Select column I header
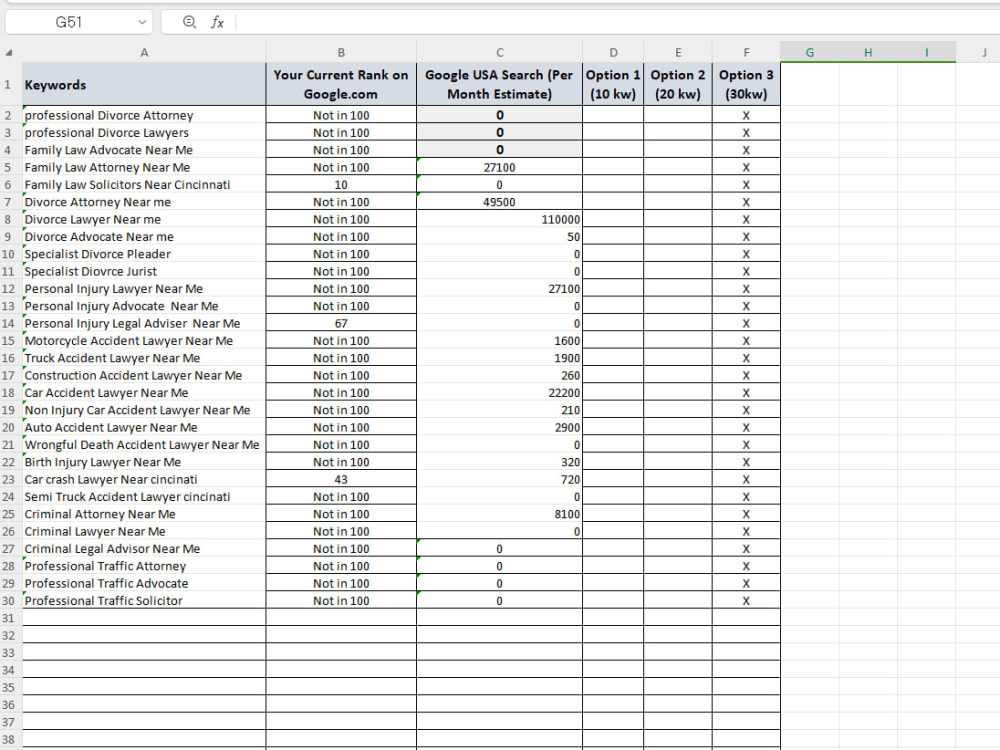The width and height of the screenshot is (1000, 750). point(927,53)
